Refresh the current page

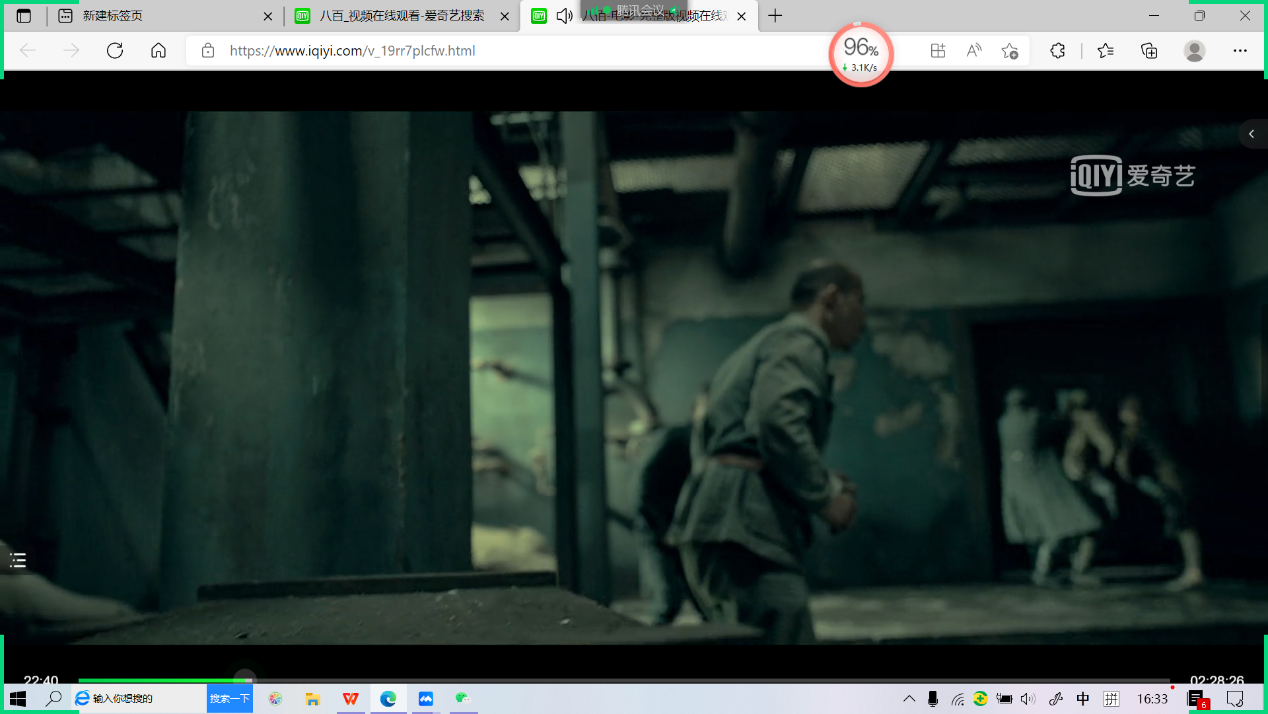(115, 51)
